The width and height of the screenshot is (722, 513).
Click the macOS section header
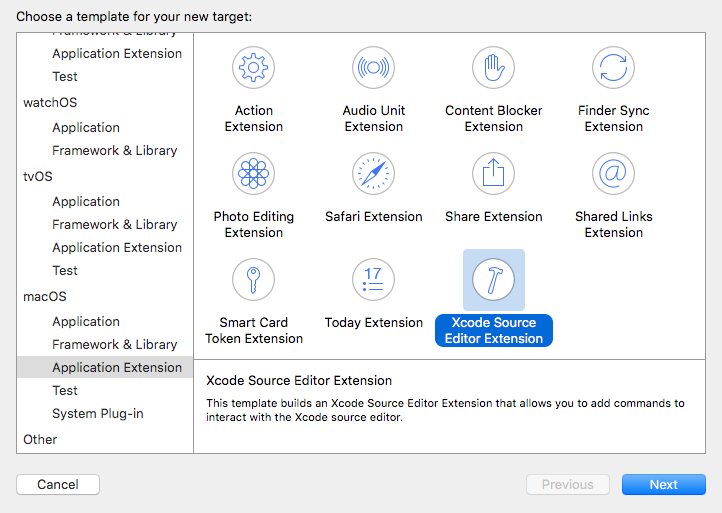(45, 297)
